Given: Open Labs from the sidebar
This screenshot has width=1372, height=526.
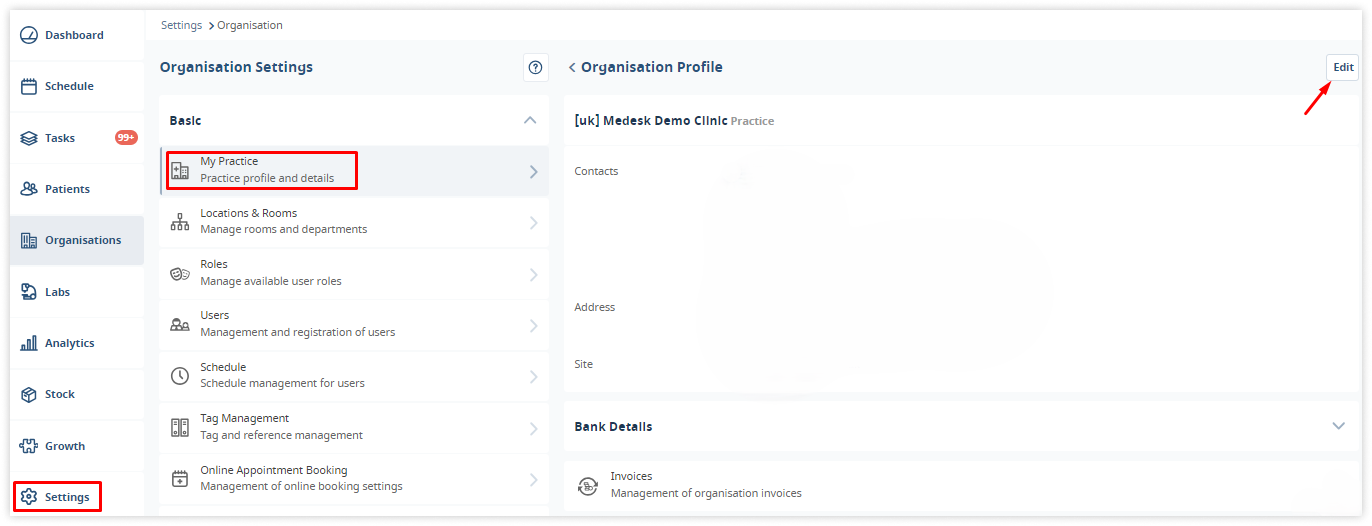Looking at the screenshot, I should tap(77, 292).
